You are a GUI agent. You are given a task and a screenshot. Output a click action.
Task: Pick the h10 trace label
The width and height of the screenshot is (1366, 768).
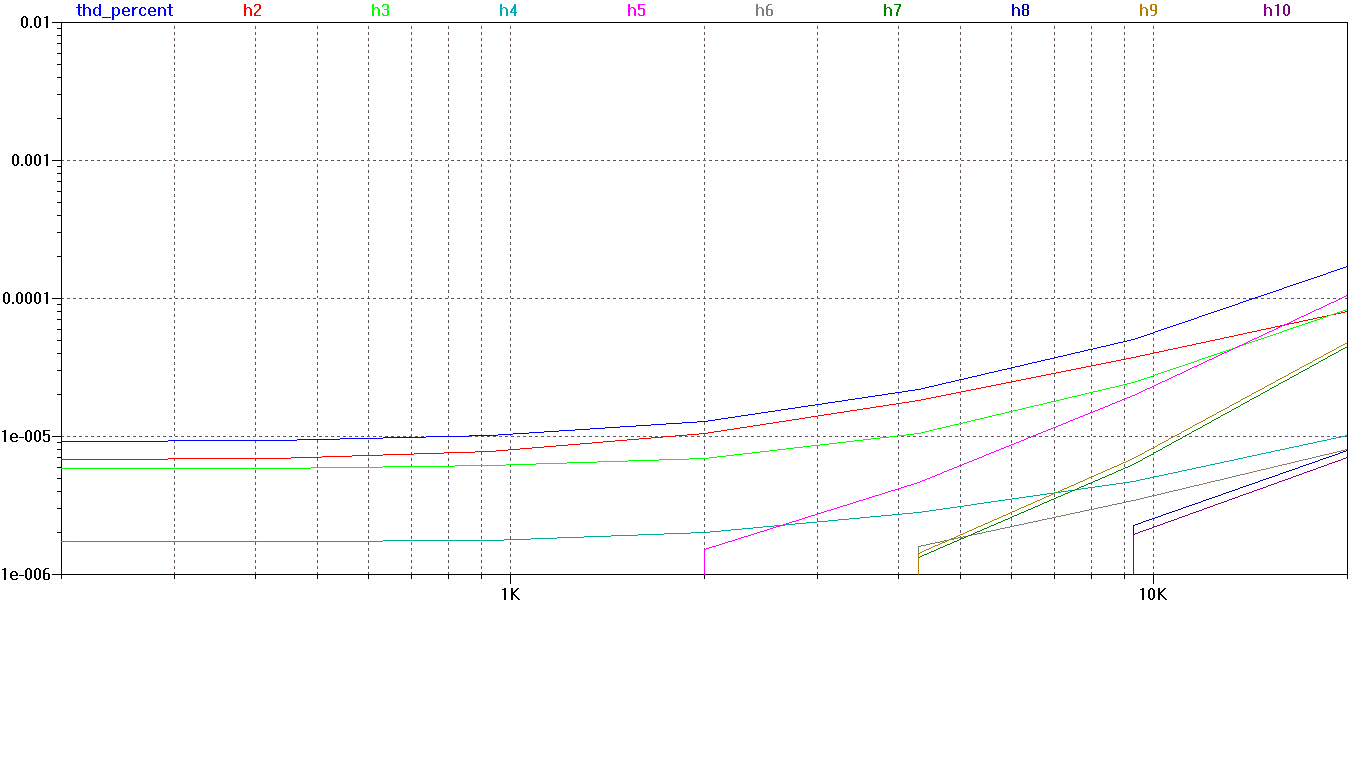1276,11
